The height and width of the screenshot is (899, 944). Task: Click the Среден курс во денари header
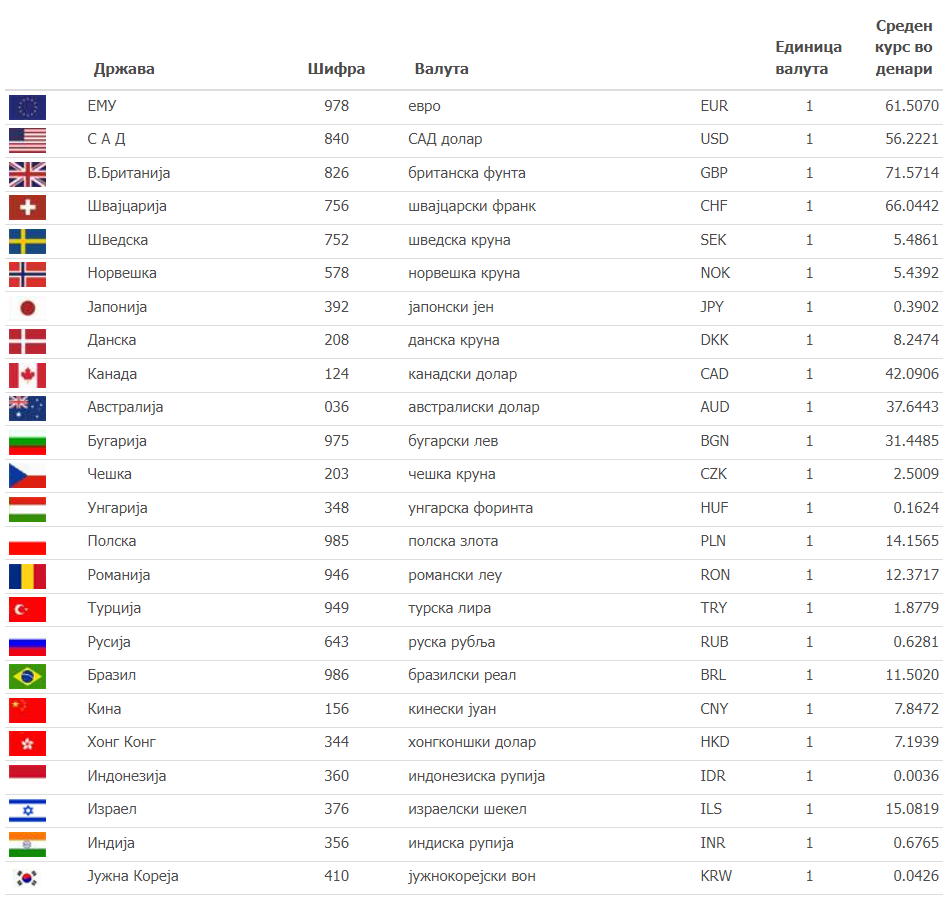(904, 47)
